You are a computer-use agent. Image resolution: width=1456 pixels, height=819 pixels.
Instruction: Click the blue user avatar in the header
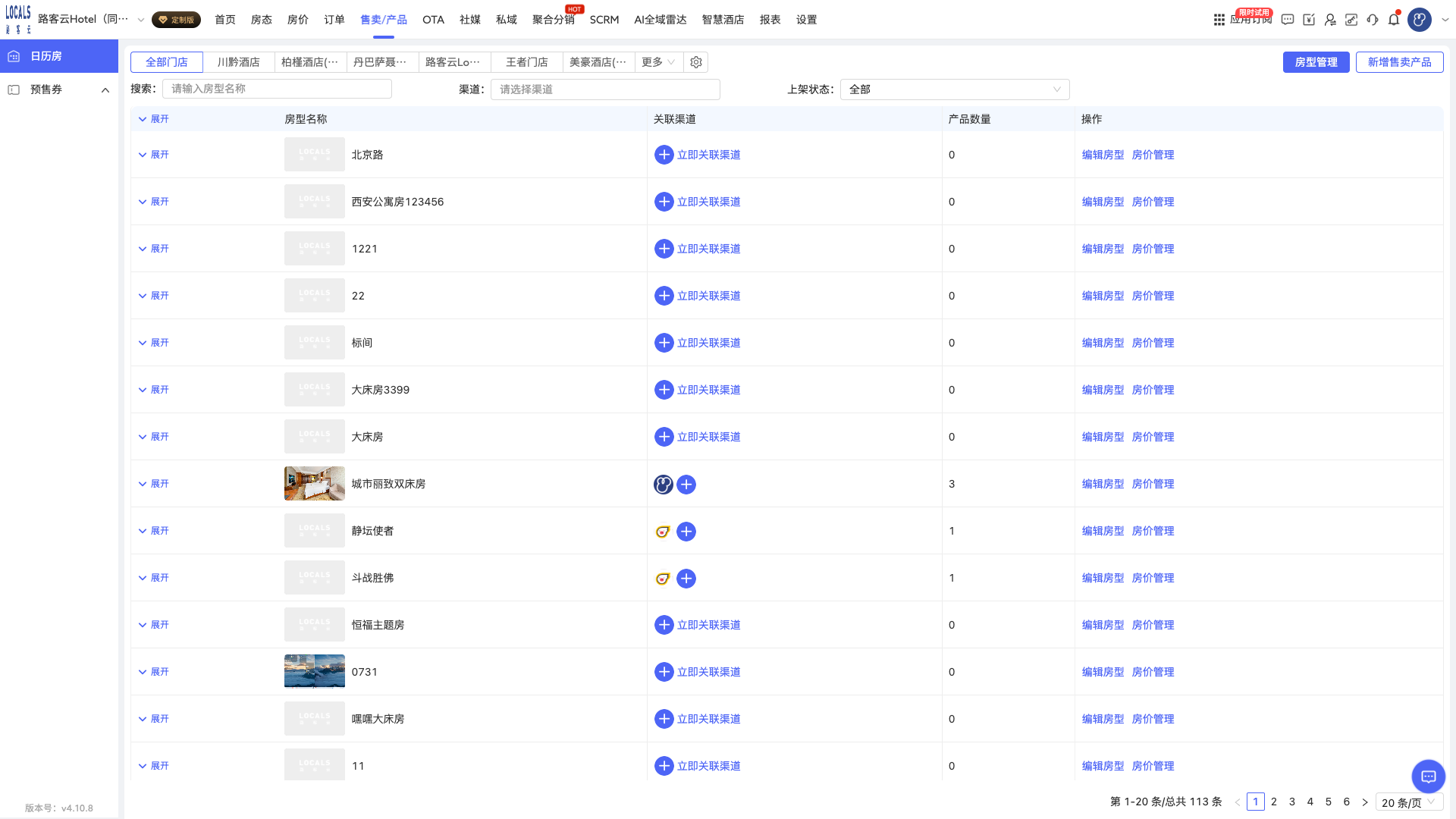[1420, 20]
